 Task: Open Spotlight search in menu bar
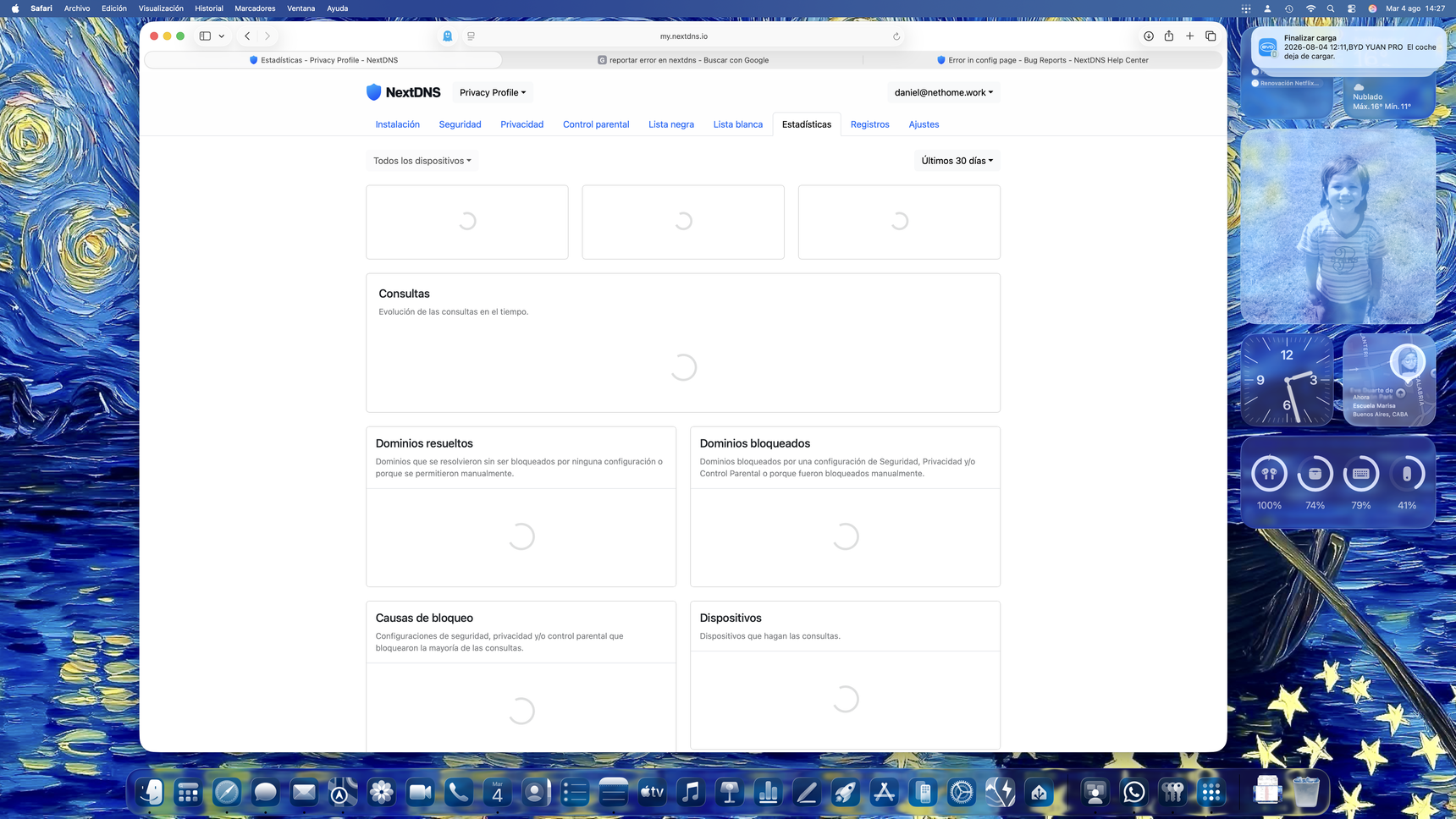pos(1331,8)
